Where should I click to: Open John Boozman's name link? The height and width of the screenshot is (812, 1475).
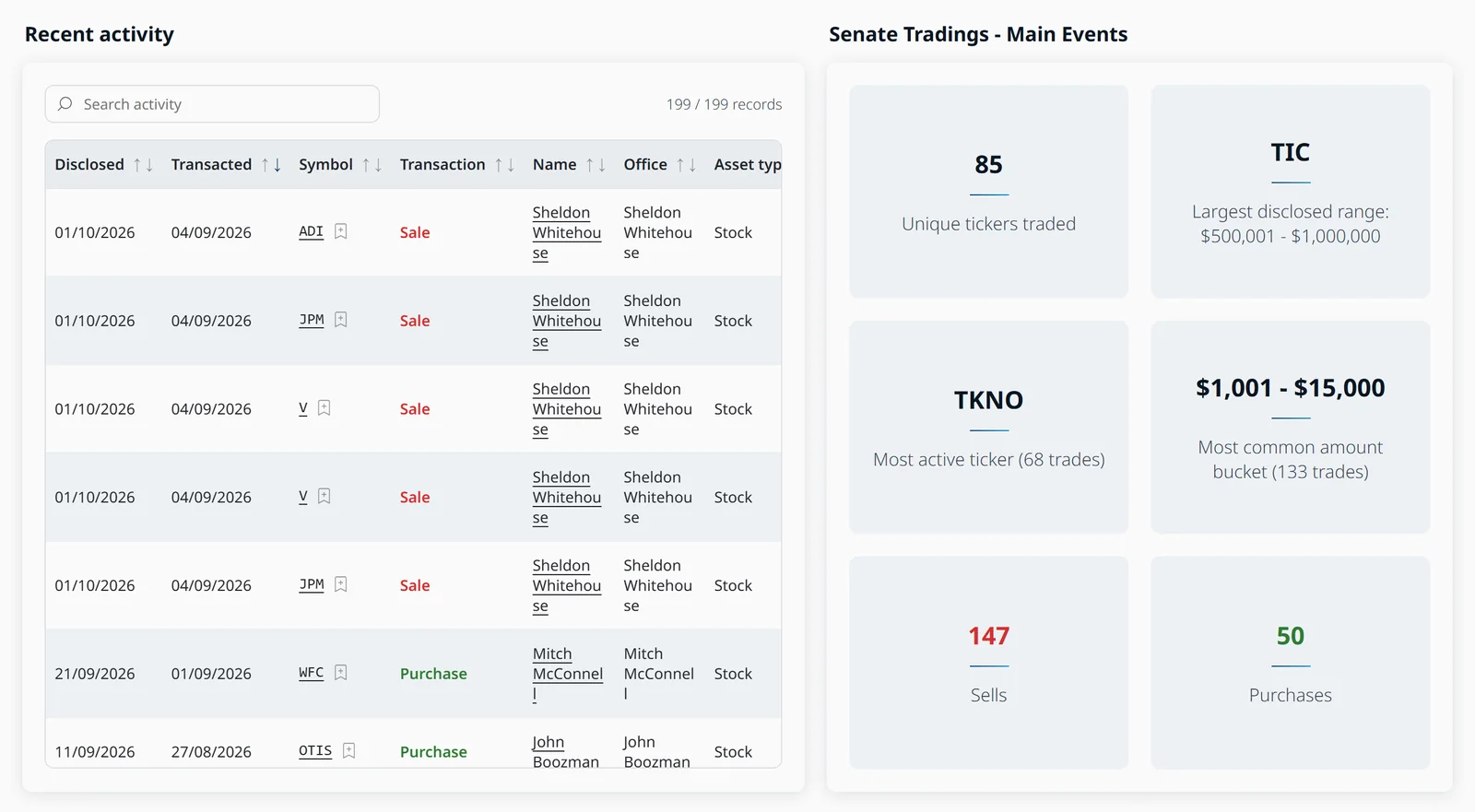(566, 752)
